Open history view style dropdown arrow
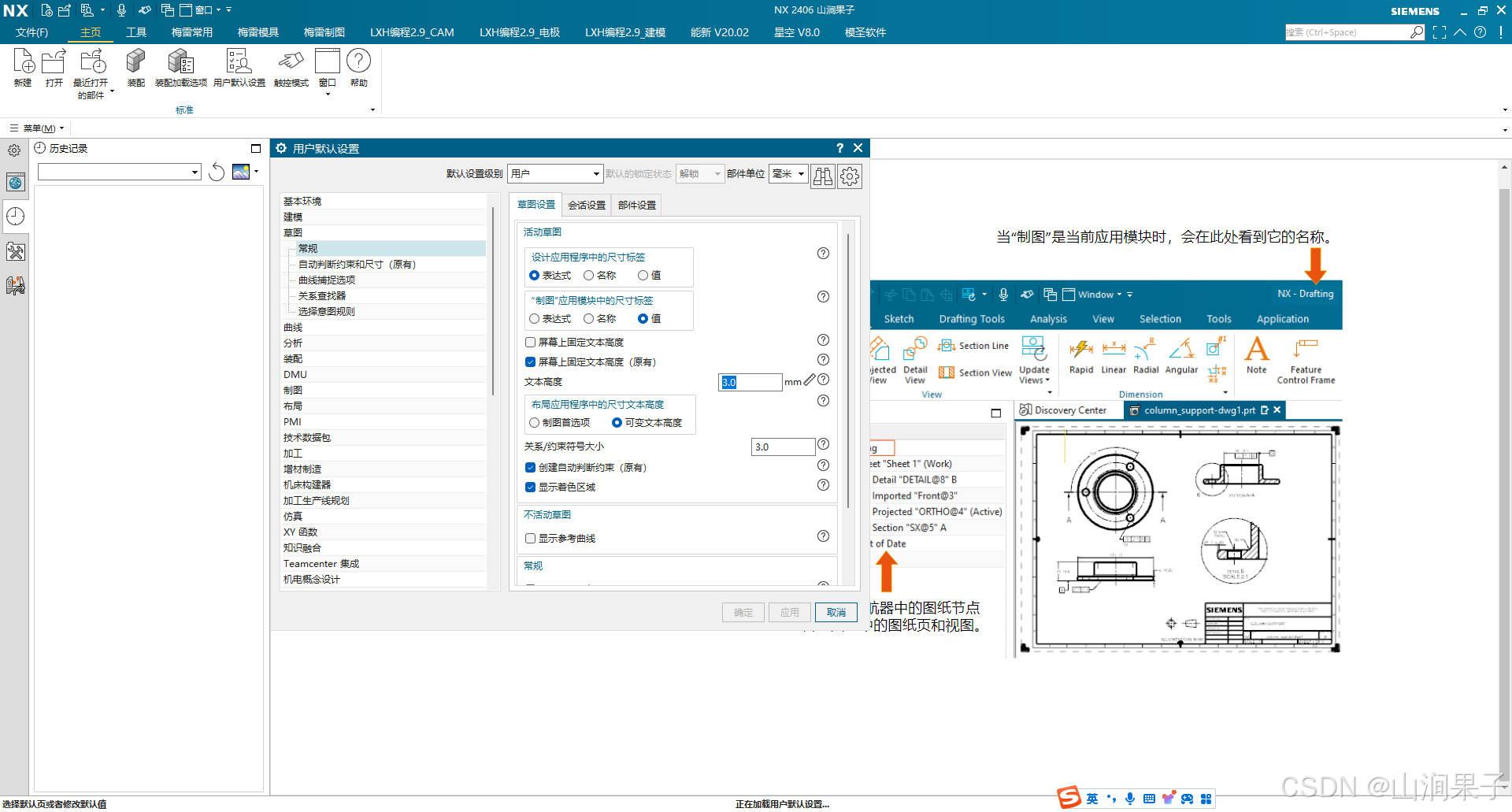The height and width of the screenshot is (812, 1512). (x=257, y=172)
